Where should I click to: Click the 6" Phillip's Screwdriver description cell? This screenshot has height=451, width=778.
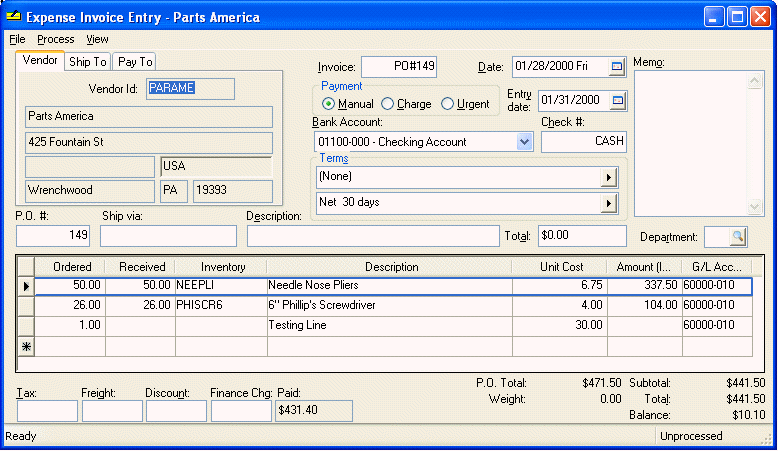[x=389, y=306]
